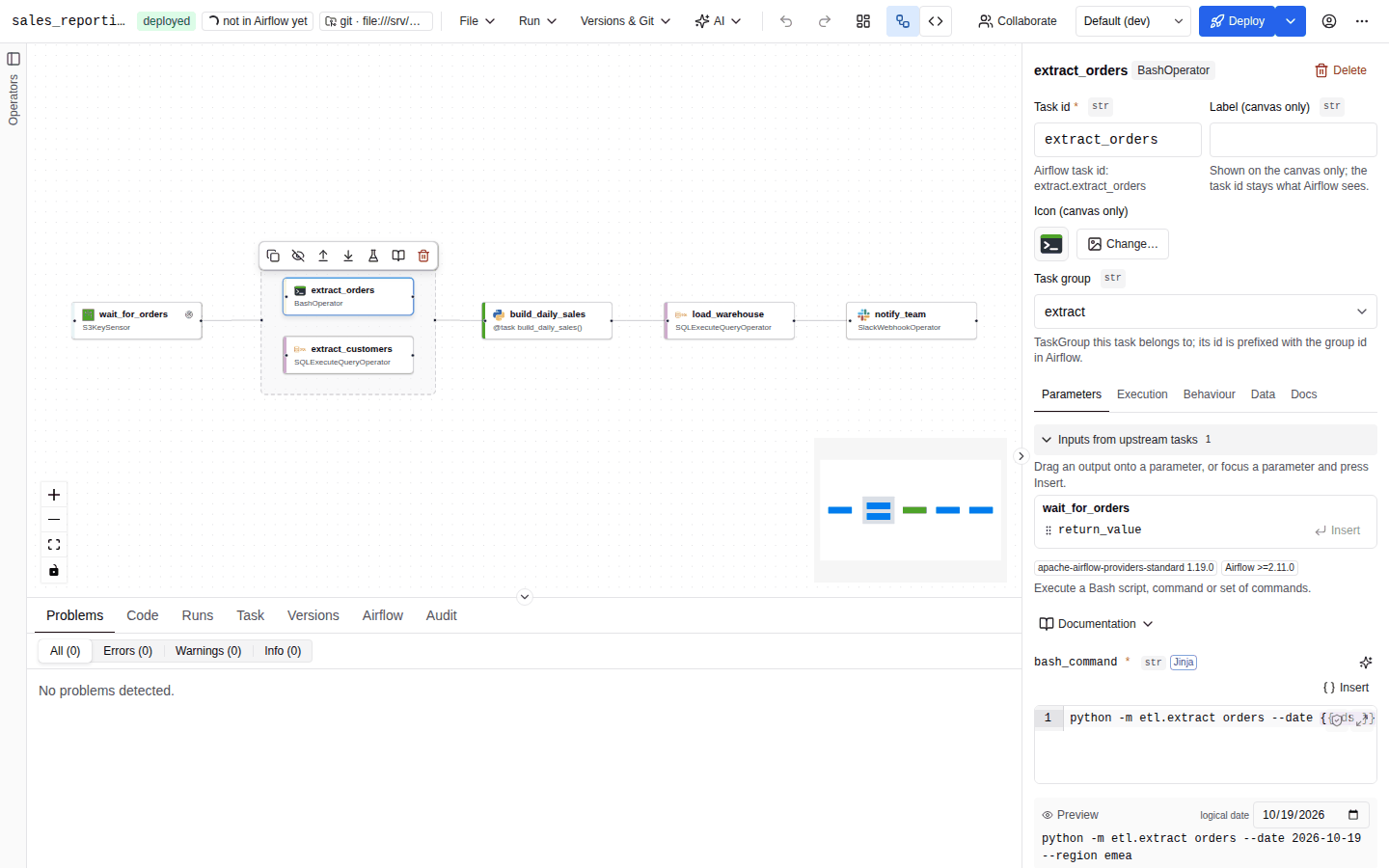1389x868 pixels.
Task: Open the AI dropdown menu
Action: point(718,21)
